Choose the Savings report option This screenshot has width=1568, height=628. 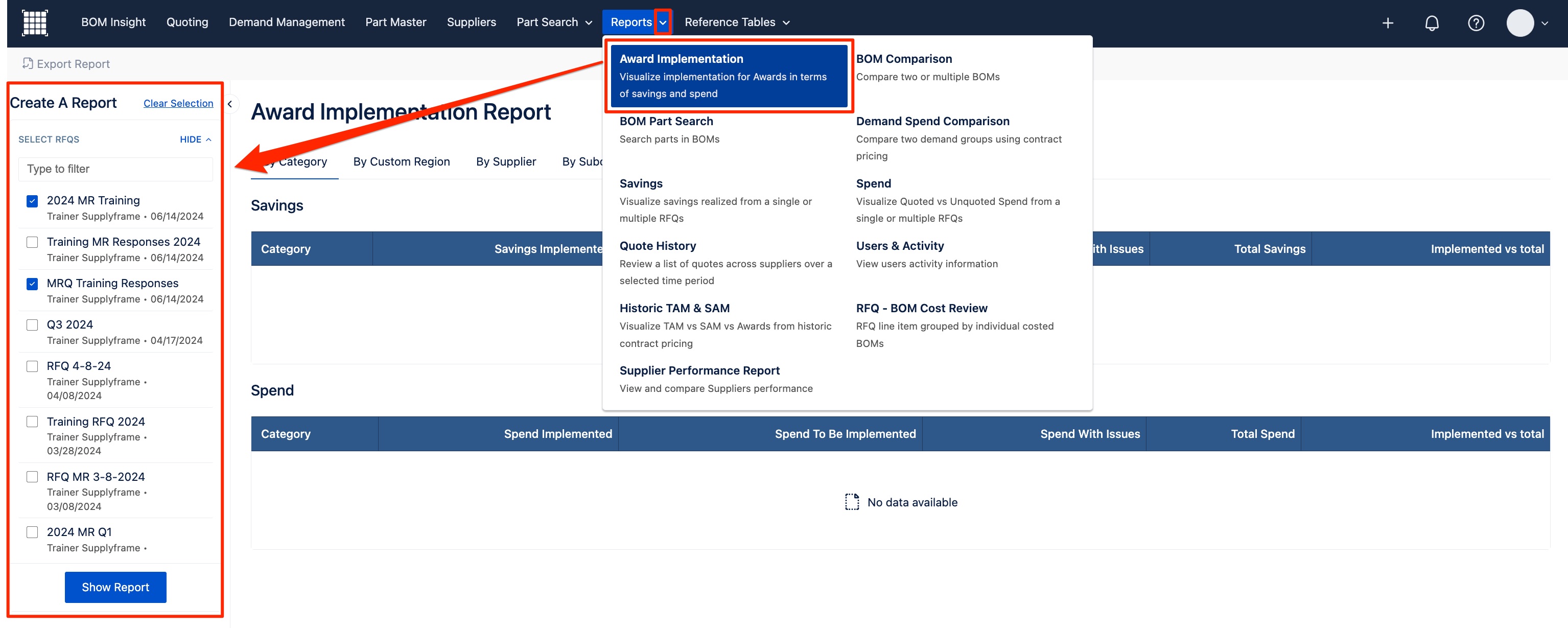(x=715, y=200)
